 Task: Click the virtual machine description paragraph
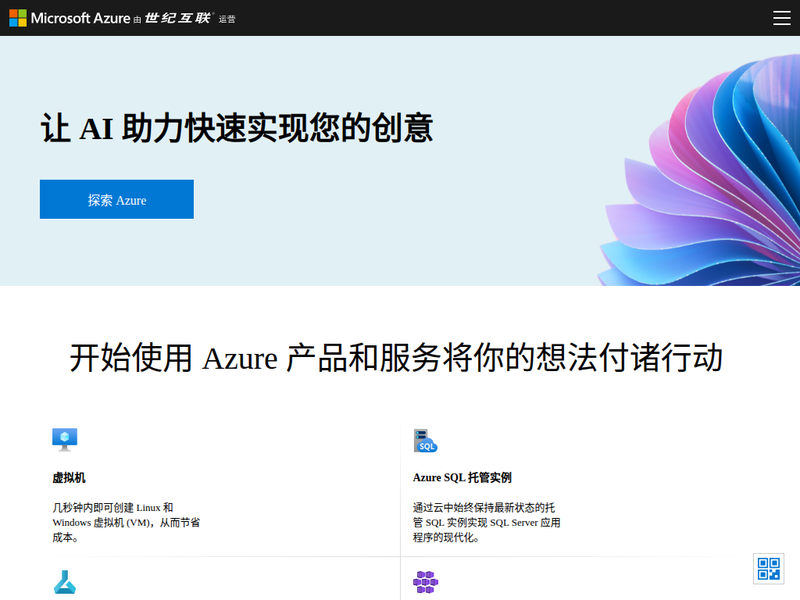point(126,522)
